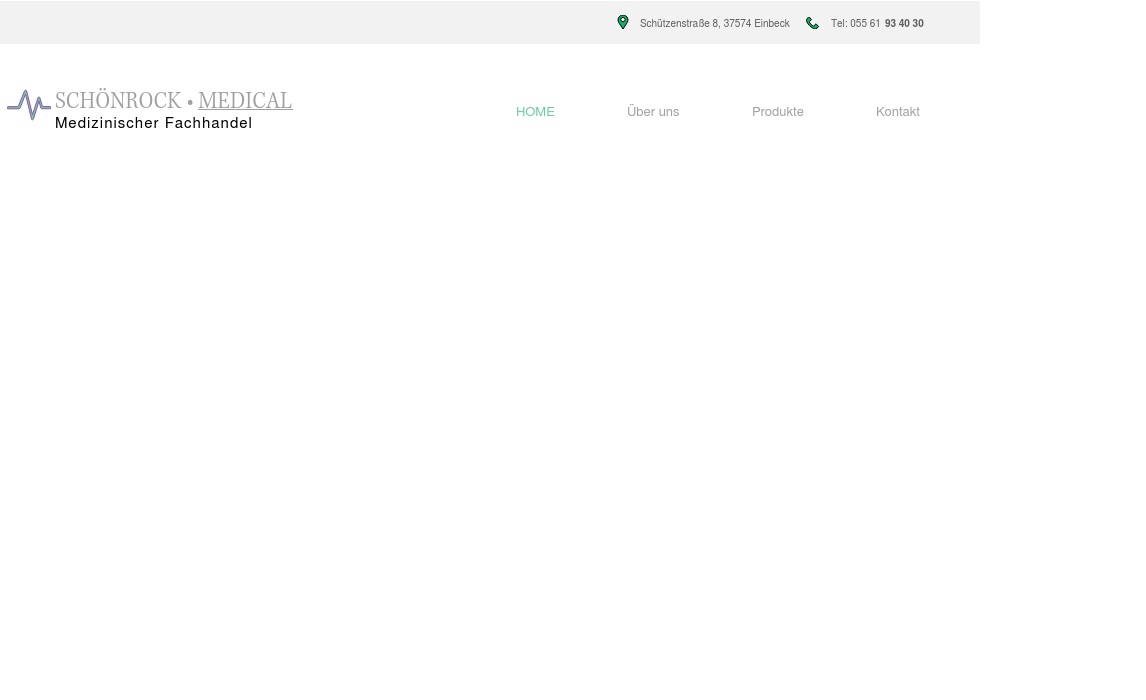Navigate to the Kontakt page
This screenshot has height=700, width=1146.
pyautogui.click(x=897, y=112)
